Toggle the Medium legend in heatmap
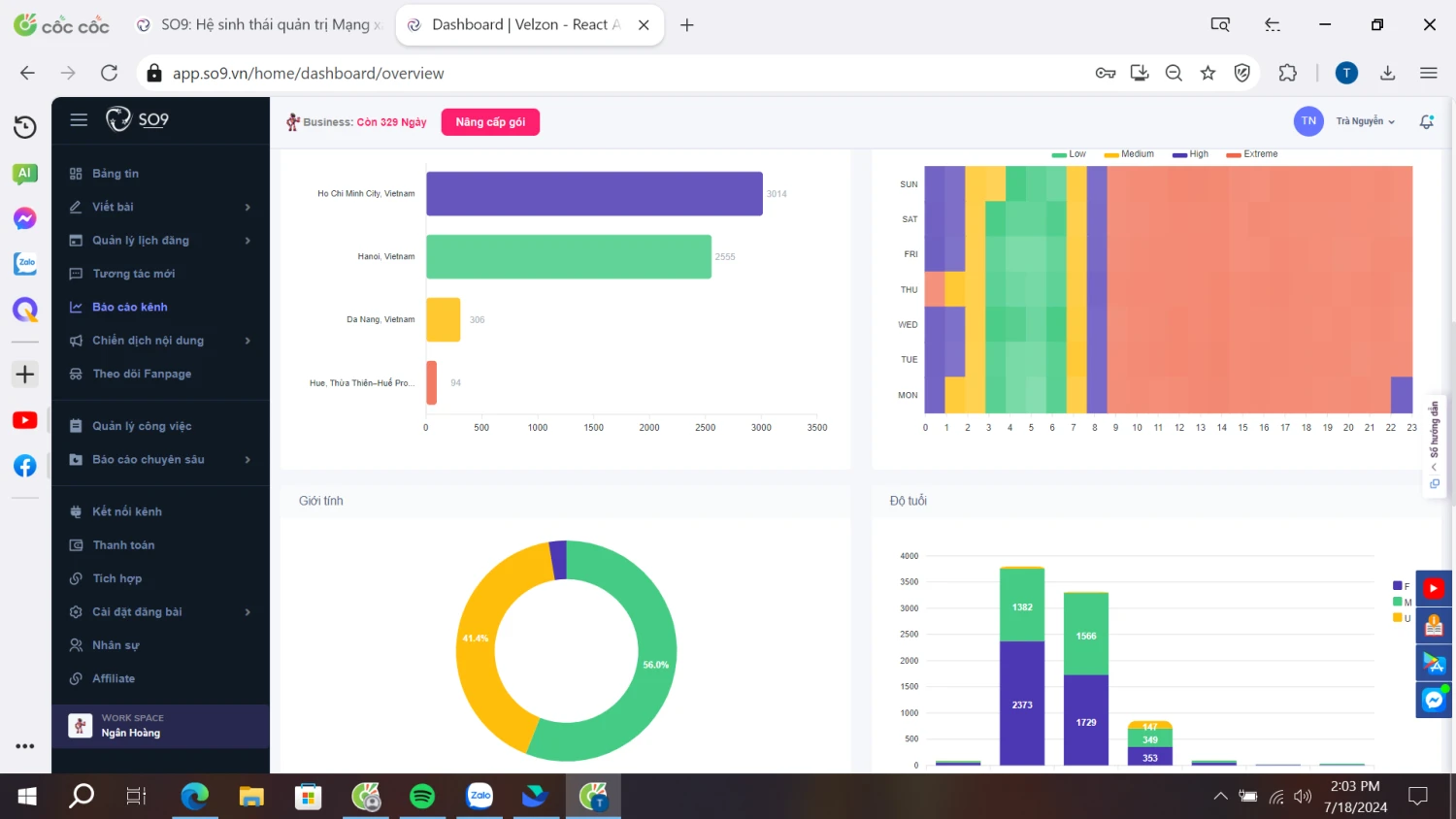 click(1129, 154)
